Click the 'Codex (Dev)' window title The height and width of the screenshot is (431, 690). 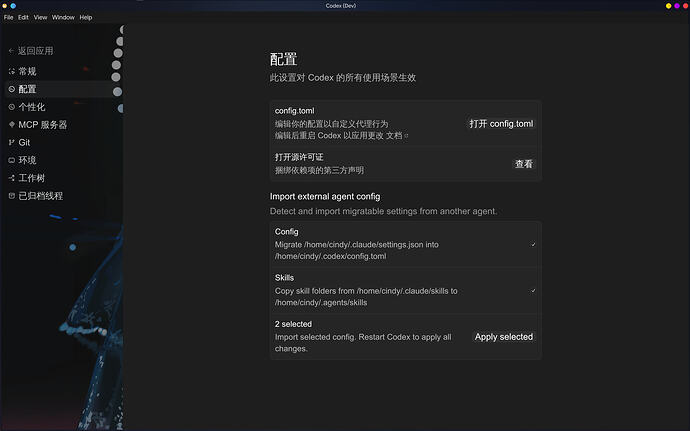point(341,6)
